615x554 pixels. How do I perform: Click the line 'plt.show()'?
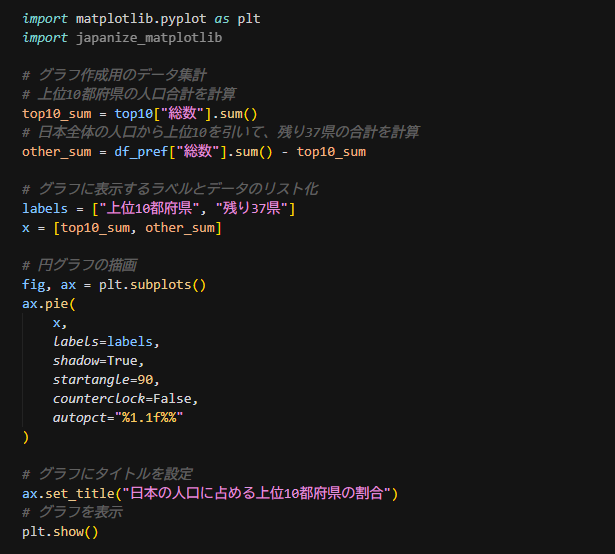click(60, 532)
